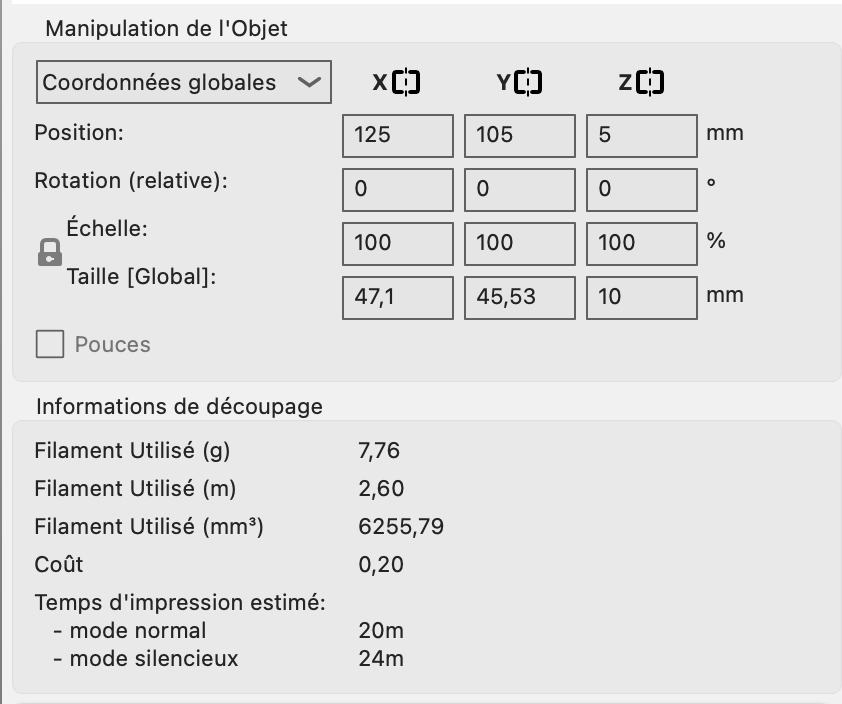Screen dimensions: 842x704
Task: Focus the Échelle Y percentage field
Action: click(520, 243)
